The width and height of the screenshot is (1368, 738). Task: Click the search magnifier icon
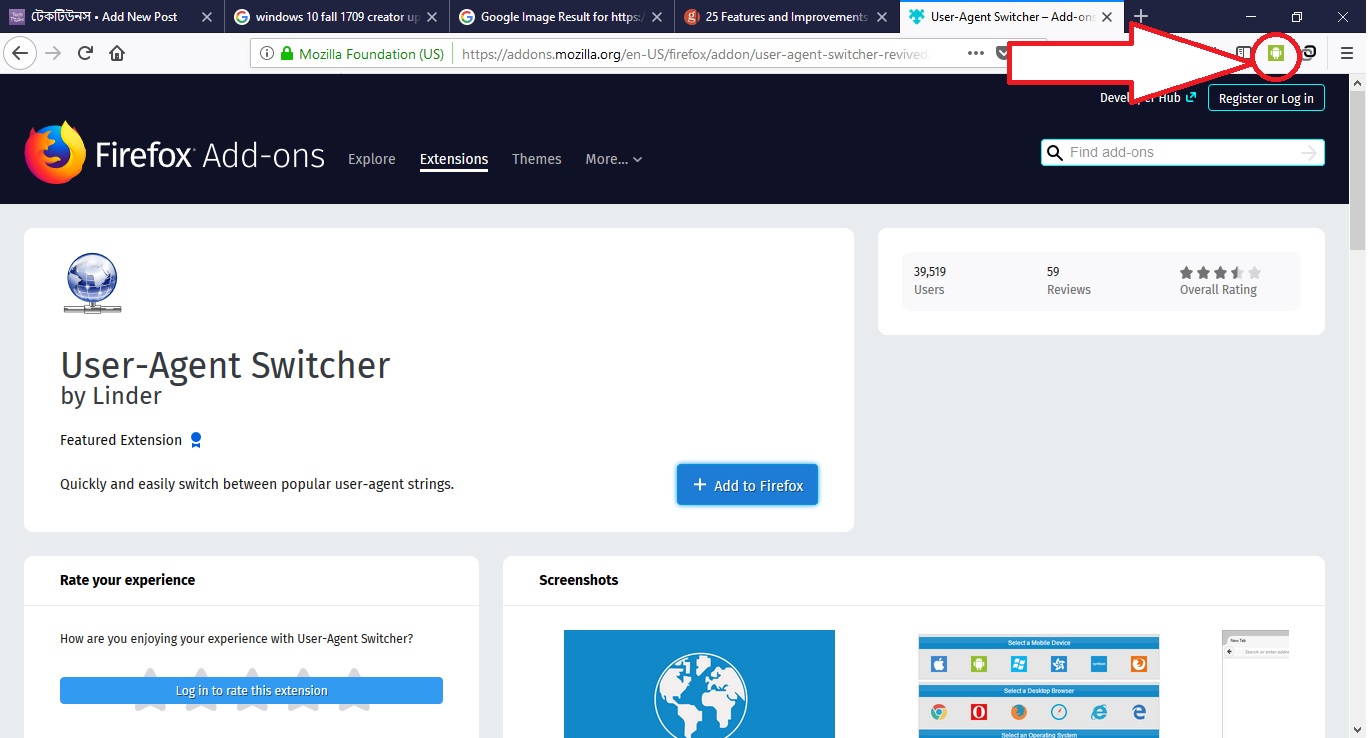1054,153
